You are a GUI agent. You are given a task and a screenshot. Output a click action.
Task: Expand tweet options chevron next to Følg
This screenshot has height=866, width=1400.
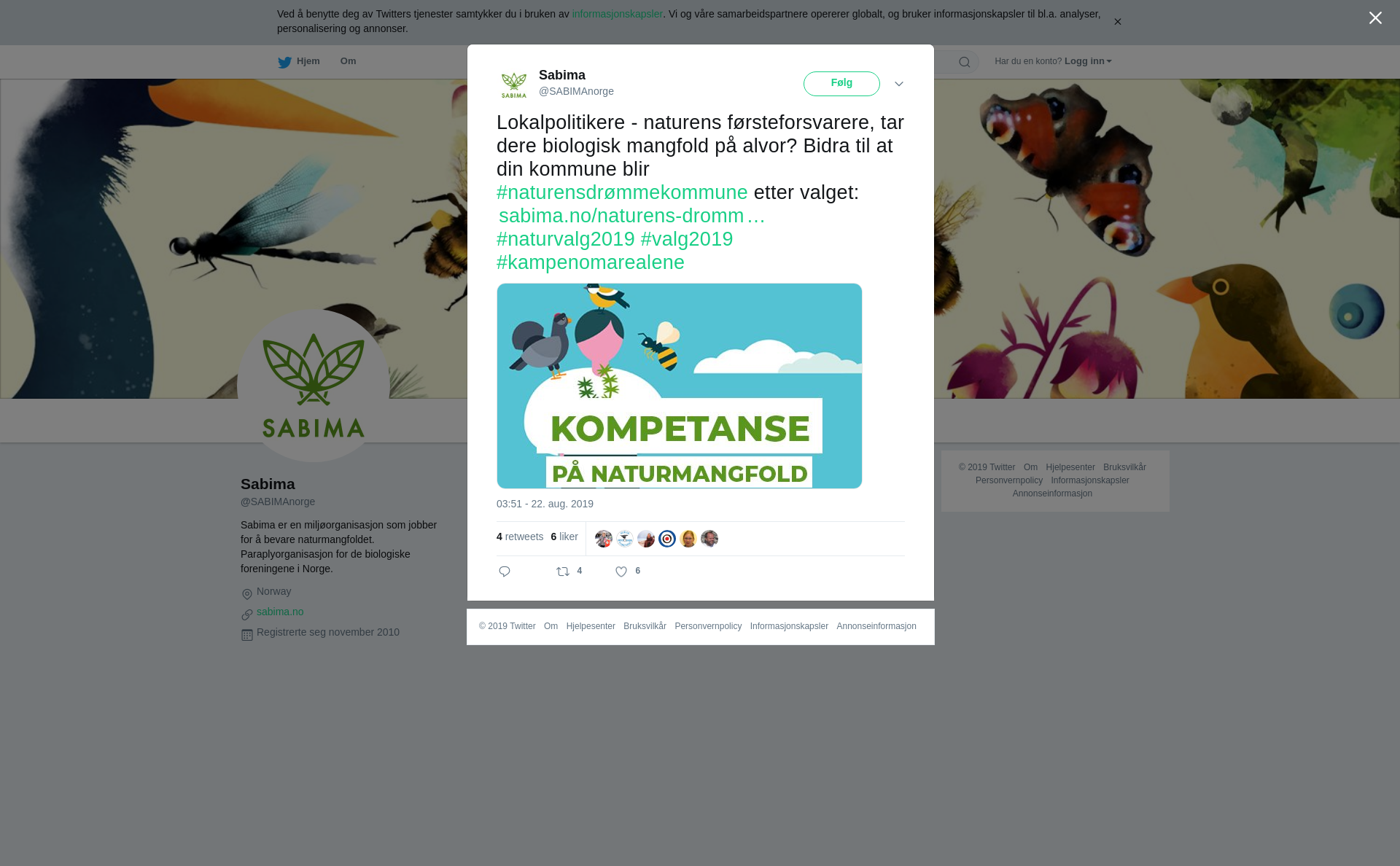899,84
